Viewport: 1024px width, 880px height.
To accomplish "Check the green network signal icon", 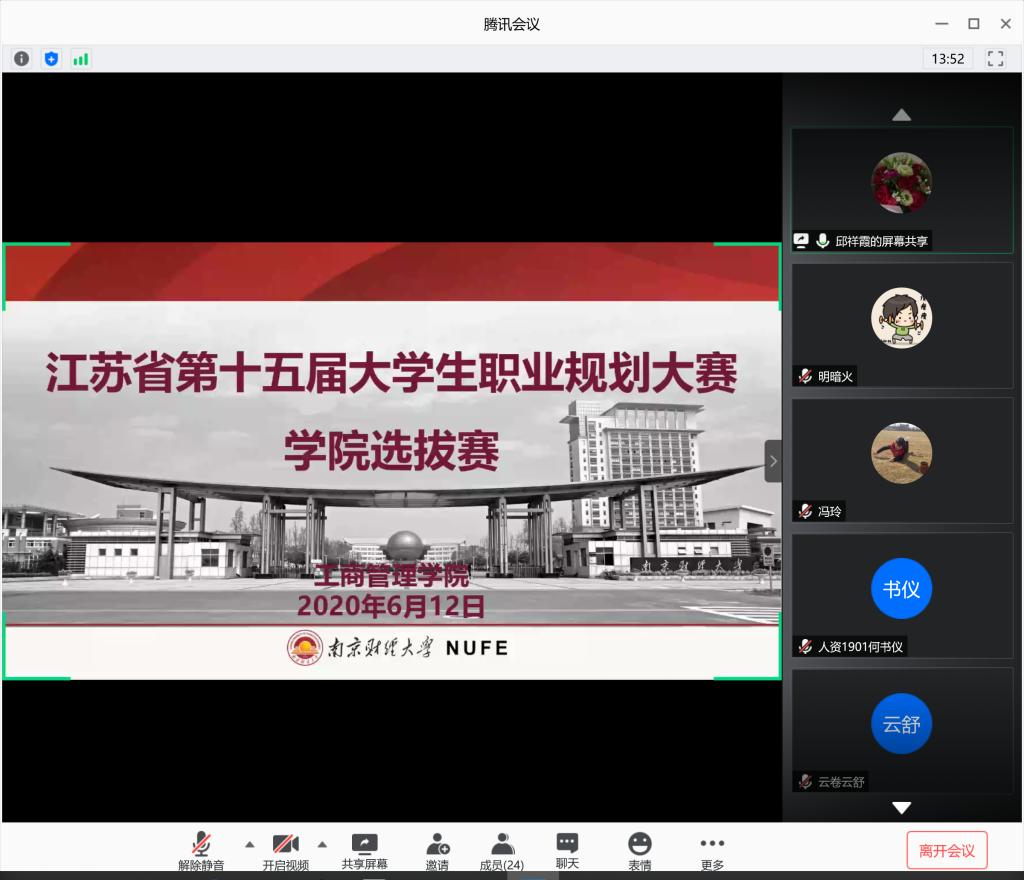I will click(x=81, y=59).
